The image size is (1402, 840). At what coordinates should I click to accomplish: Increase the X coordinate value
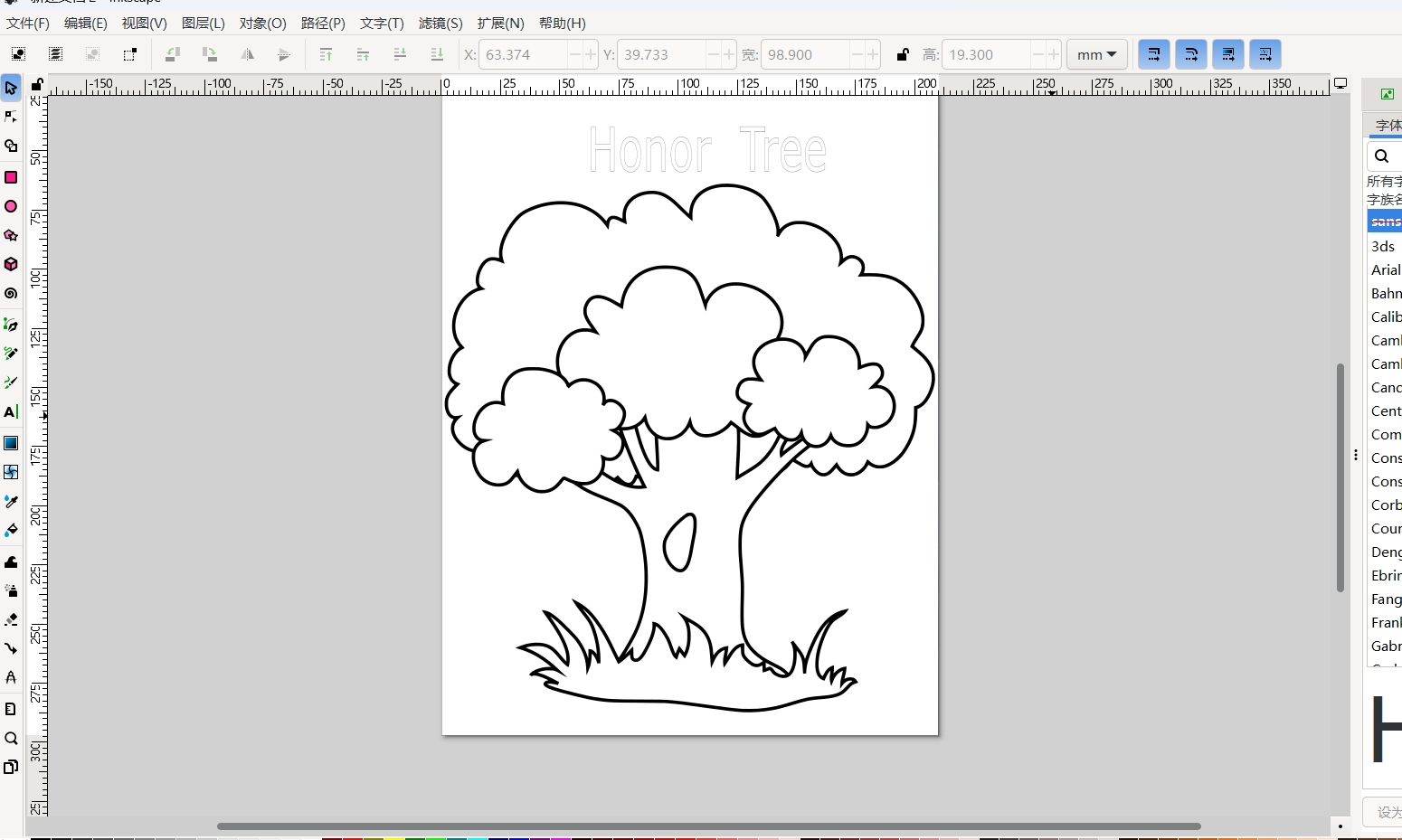pyautogui.click(x=591, y=54)
